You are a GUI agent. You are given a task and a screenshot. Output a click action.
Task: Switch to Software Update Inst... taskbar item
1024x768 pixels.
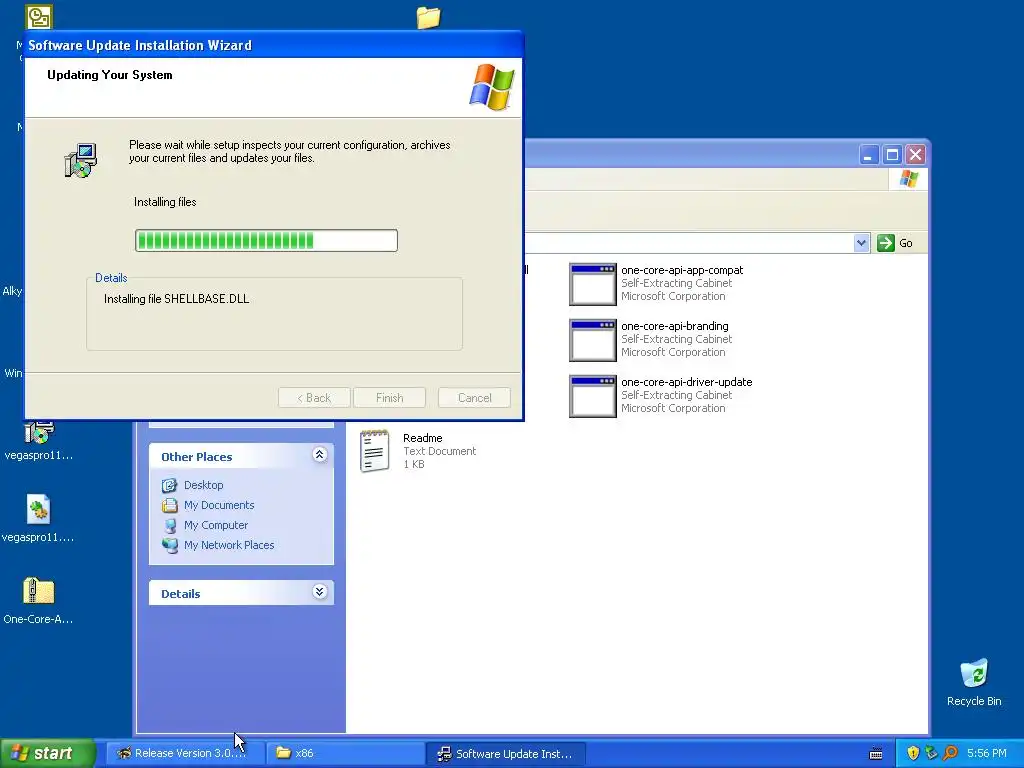[506, 753]
